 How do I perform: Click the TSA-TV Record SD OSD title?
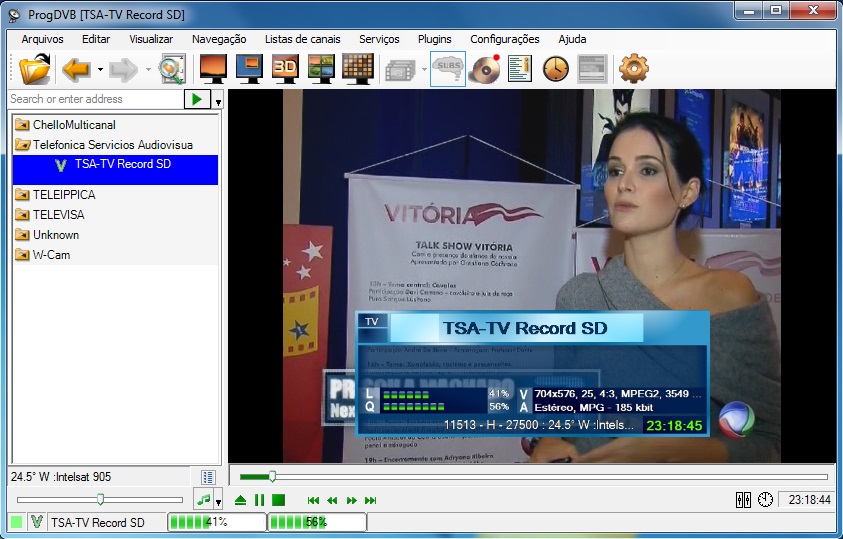525,328
